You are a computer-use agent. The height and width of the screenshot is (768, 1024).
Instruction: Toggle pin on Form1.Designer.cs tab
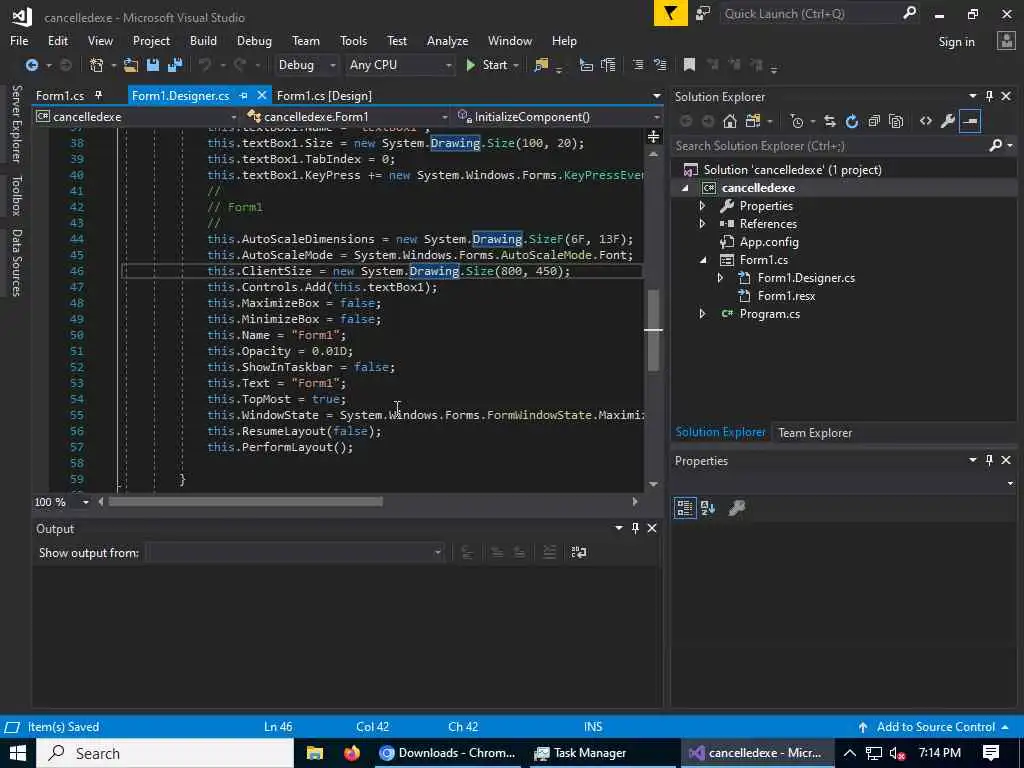click(244, 95)
